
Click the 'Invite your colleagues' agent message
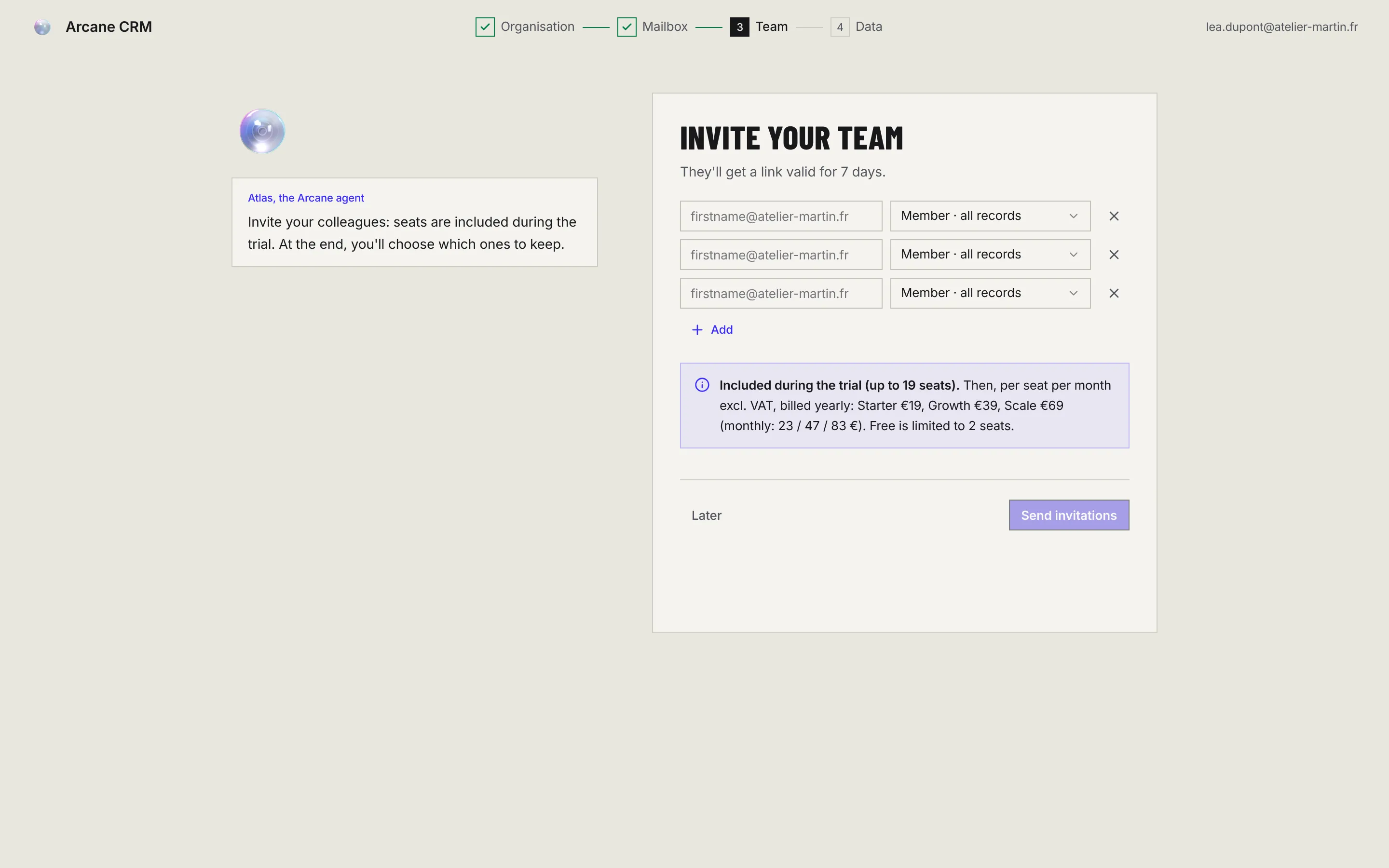point(412,232)
